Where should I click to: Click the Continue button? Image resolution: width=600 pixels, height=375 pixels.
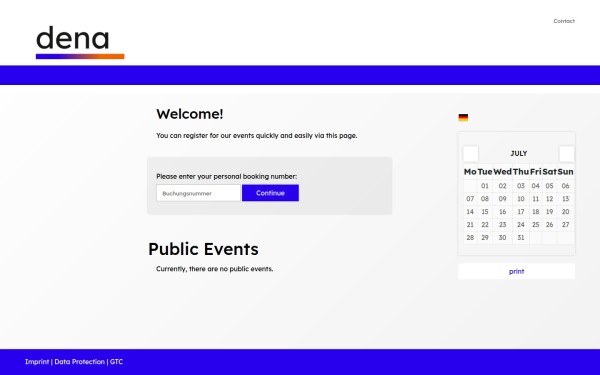tap(270, 193)
